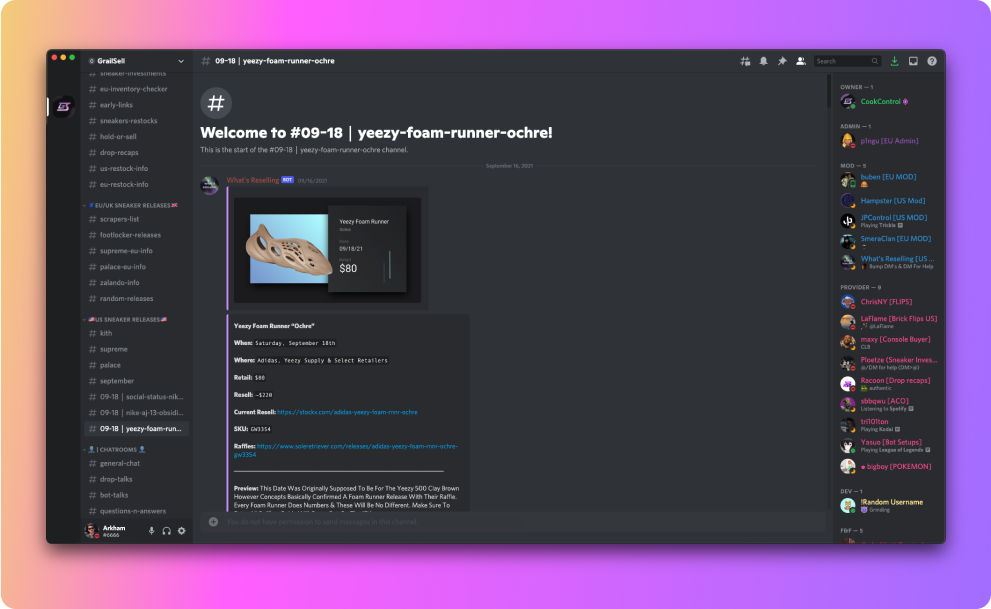Select the GrailSell server icon
The width and height of the screenshot is (991, 609).
(63, 107)
